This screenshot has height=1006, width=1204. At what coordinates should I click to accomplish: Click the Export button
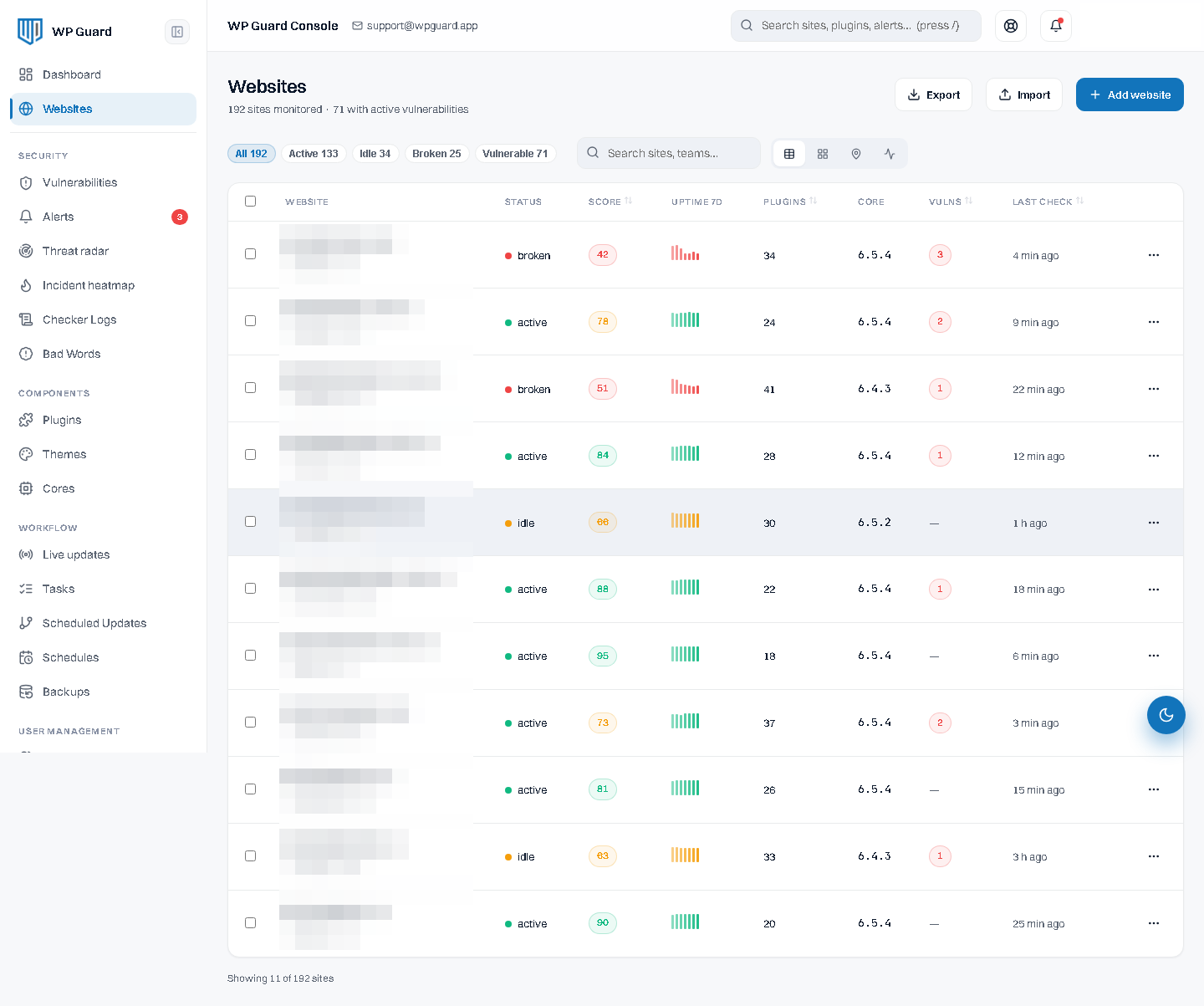(x=934, y=94)
